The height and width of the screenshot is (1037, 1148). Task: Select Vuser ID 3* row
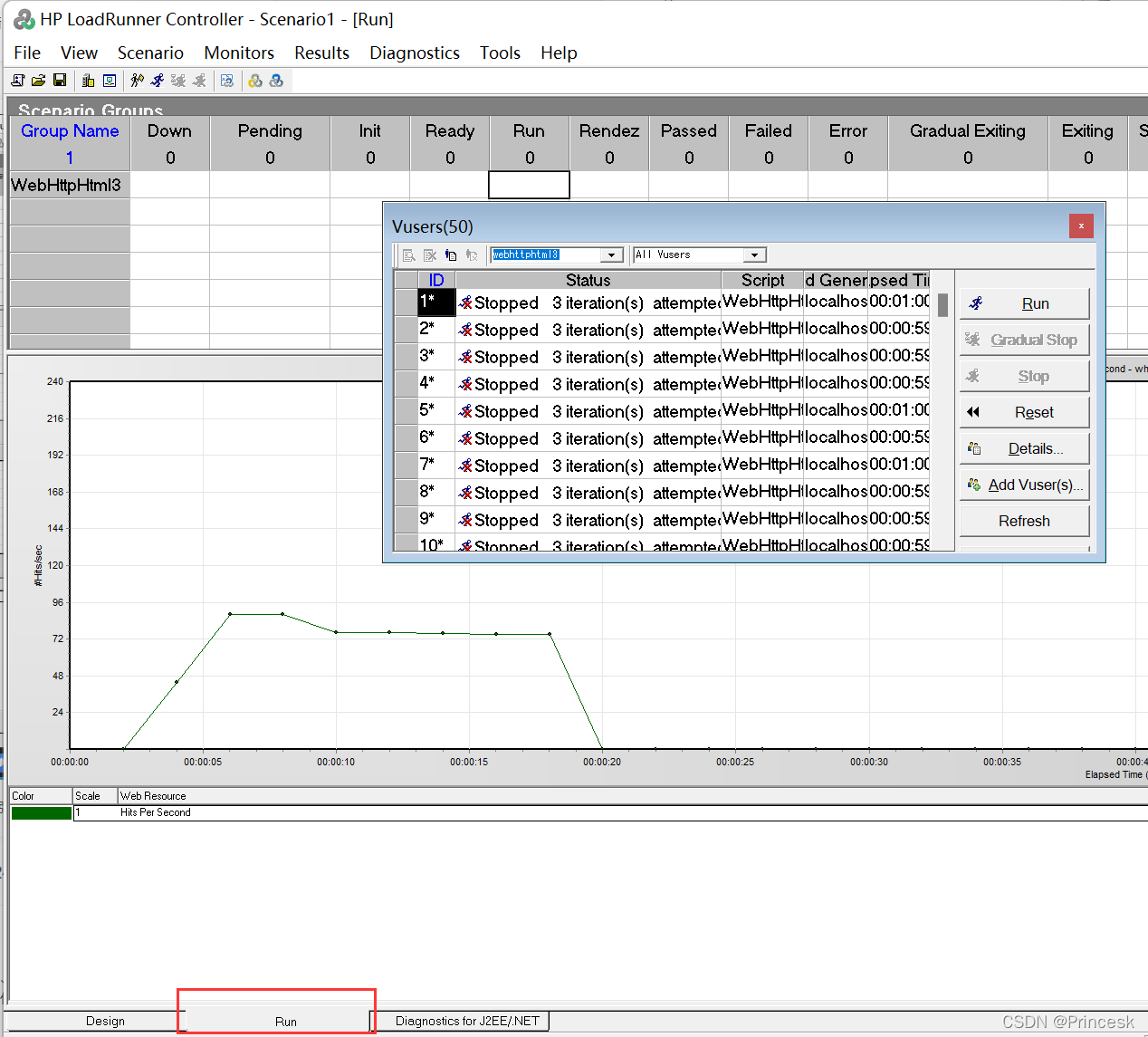pos(436,356)
